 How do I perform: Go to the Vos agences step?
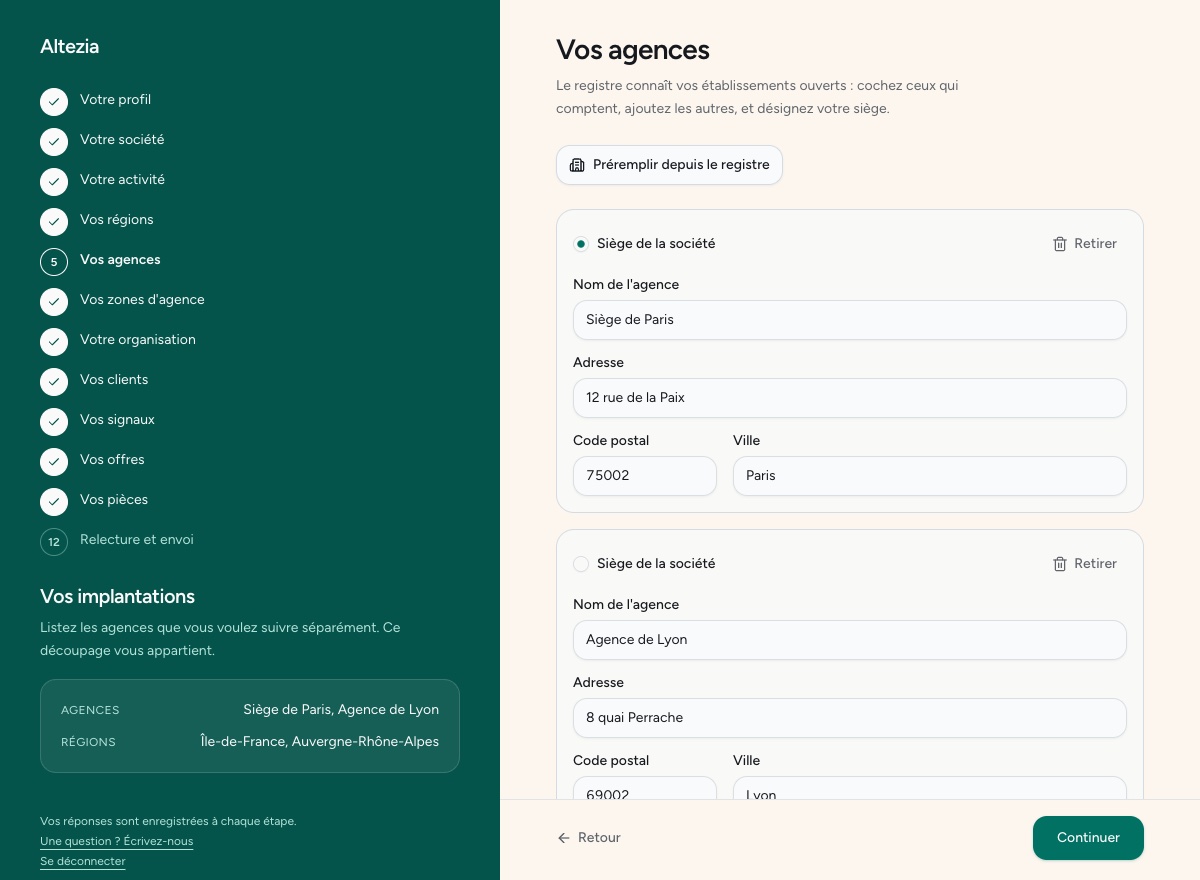120,260
